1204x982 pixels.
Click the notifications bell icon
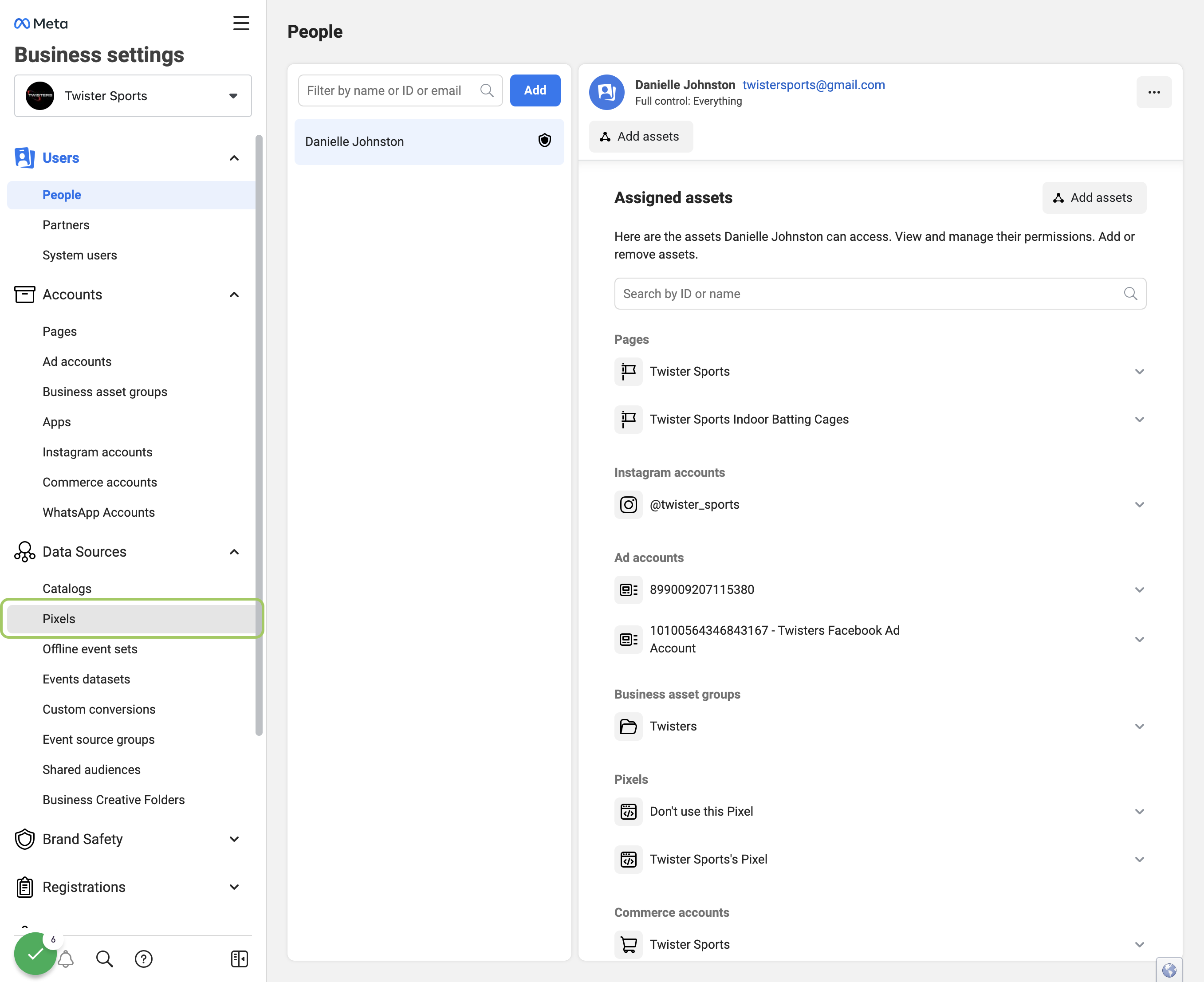pos(67,959)
